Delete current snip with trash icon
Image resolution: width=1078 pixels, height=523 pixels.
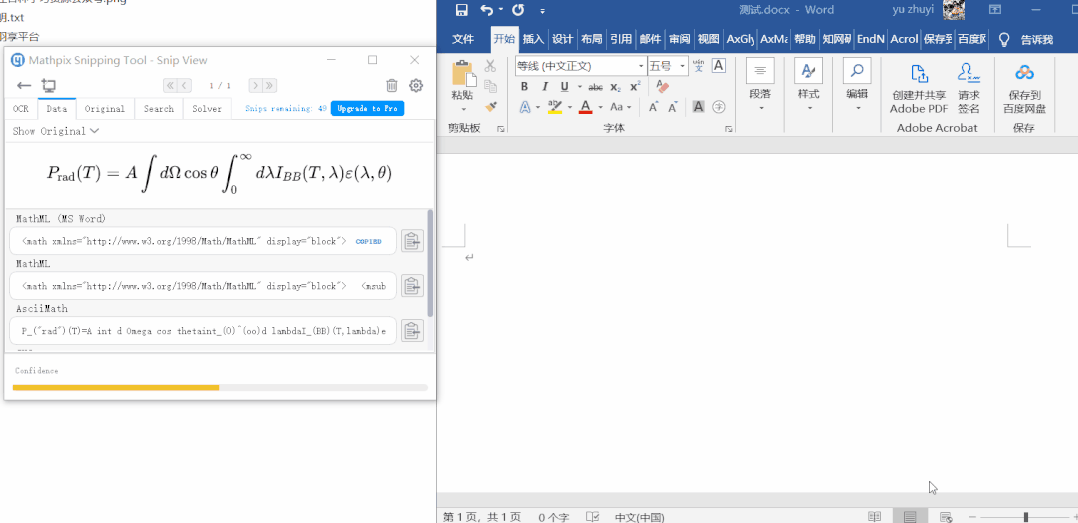392,86
